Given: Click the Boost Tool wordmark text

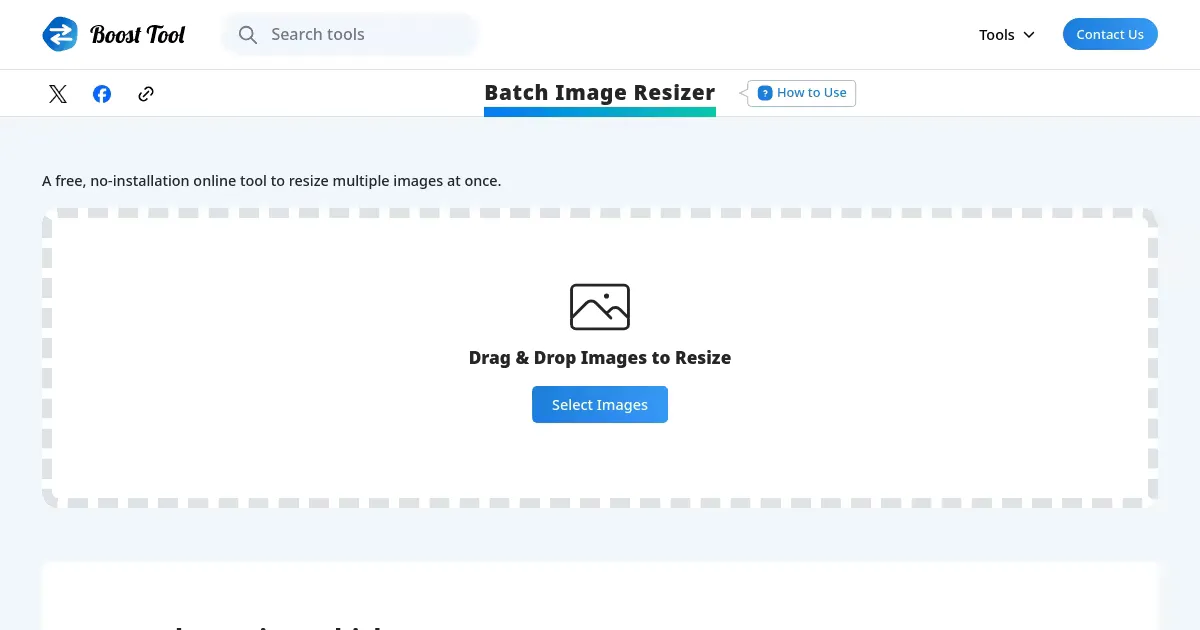Looking at the screenshot, I should tap(138, 35).
